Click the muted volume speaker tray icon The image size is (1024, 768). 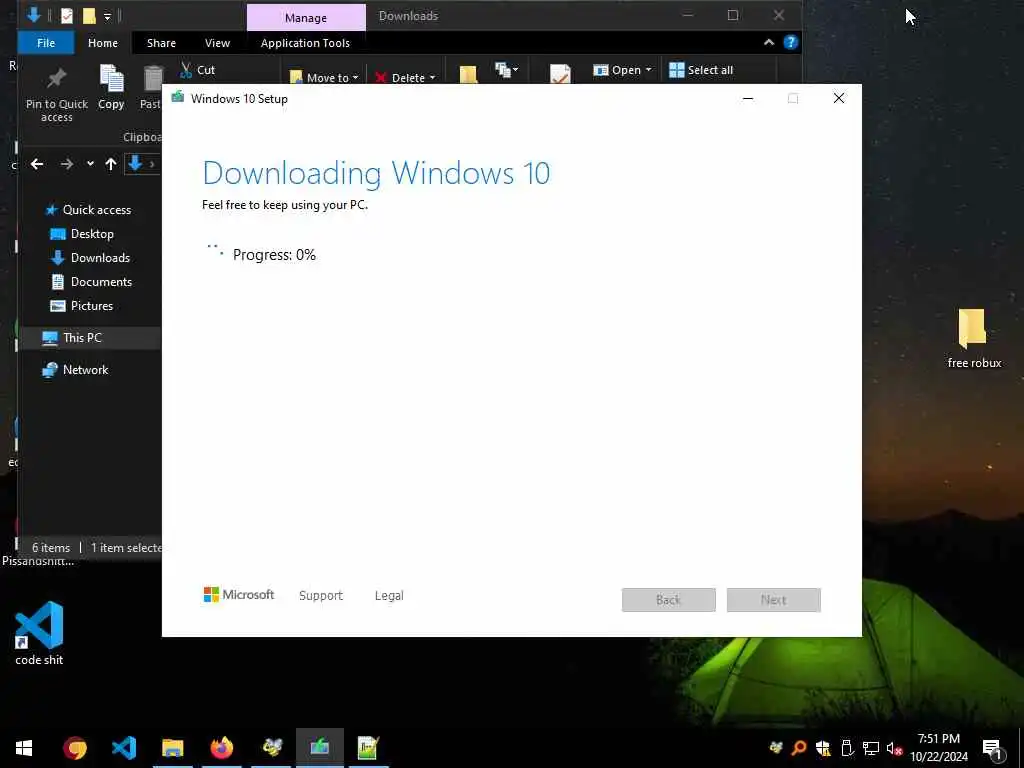pos(893,748)
